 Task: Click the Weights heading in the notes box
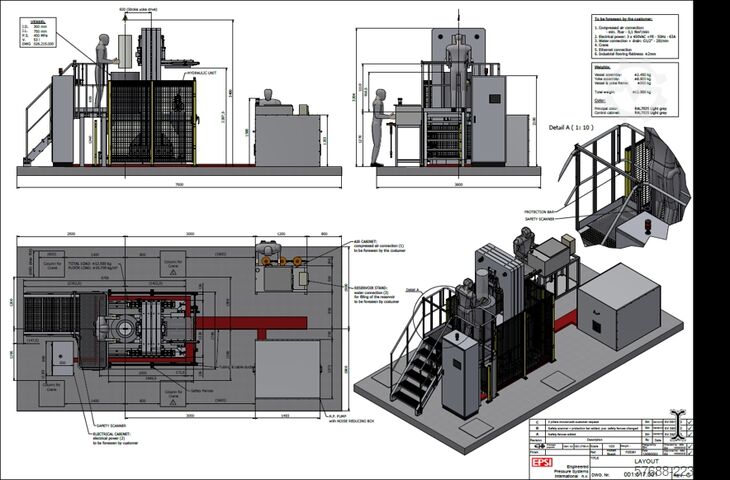pyautogui.click(x=602, y=67)
